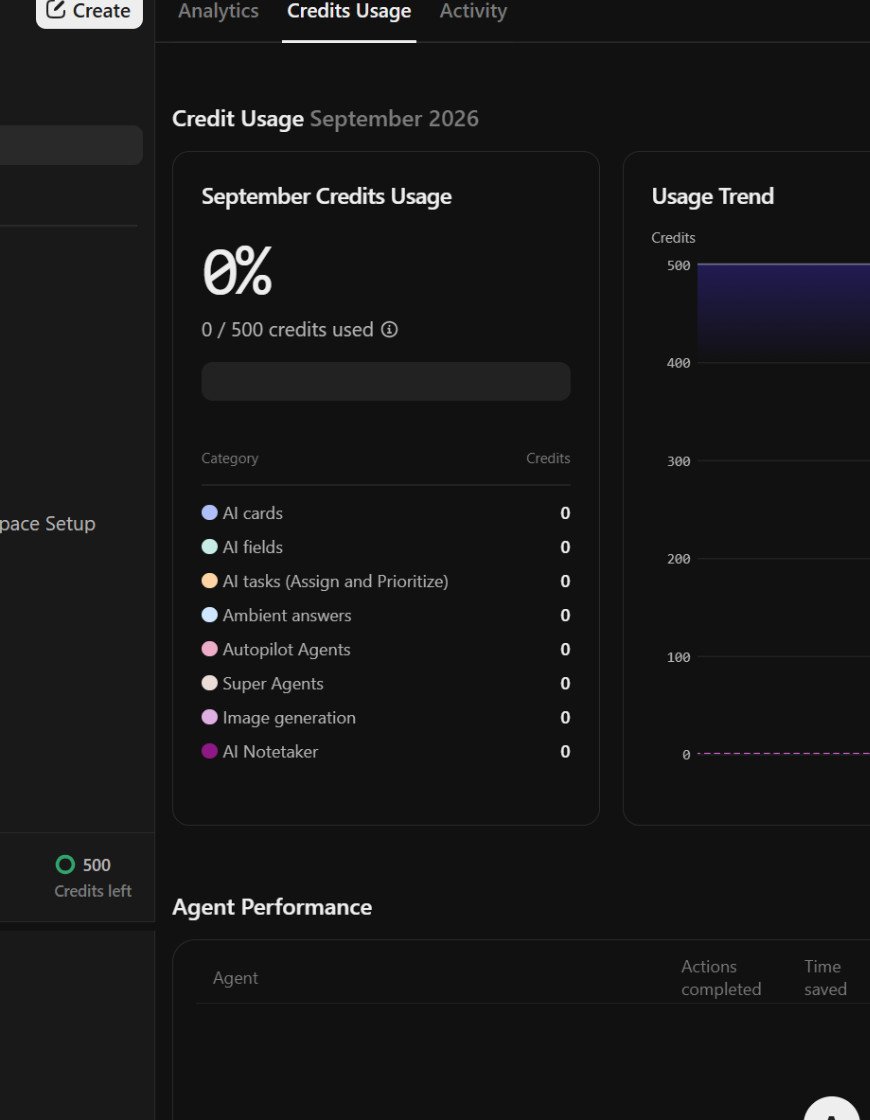The width and height of the screenshot is (870, 1120).
Task: Click the 'Actions completed' column header
Action: click(x=721, y=978)
